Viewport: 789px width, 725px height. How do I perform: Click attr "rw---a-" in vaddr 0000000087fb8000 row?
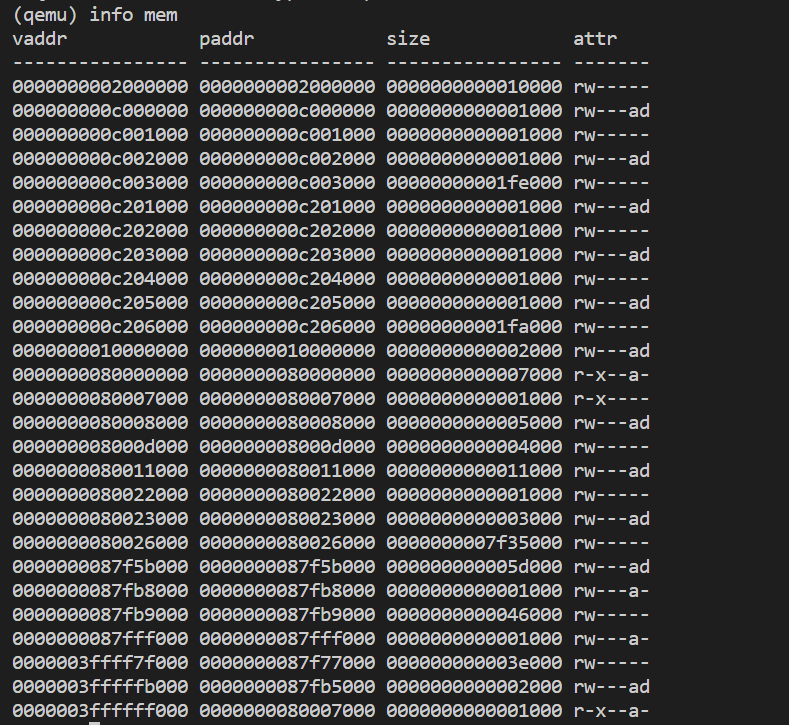[x=611, y=591]
